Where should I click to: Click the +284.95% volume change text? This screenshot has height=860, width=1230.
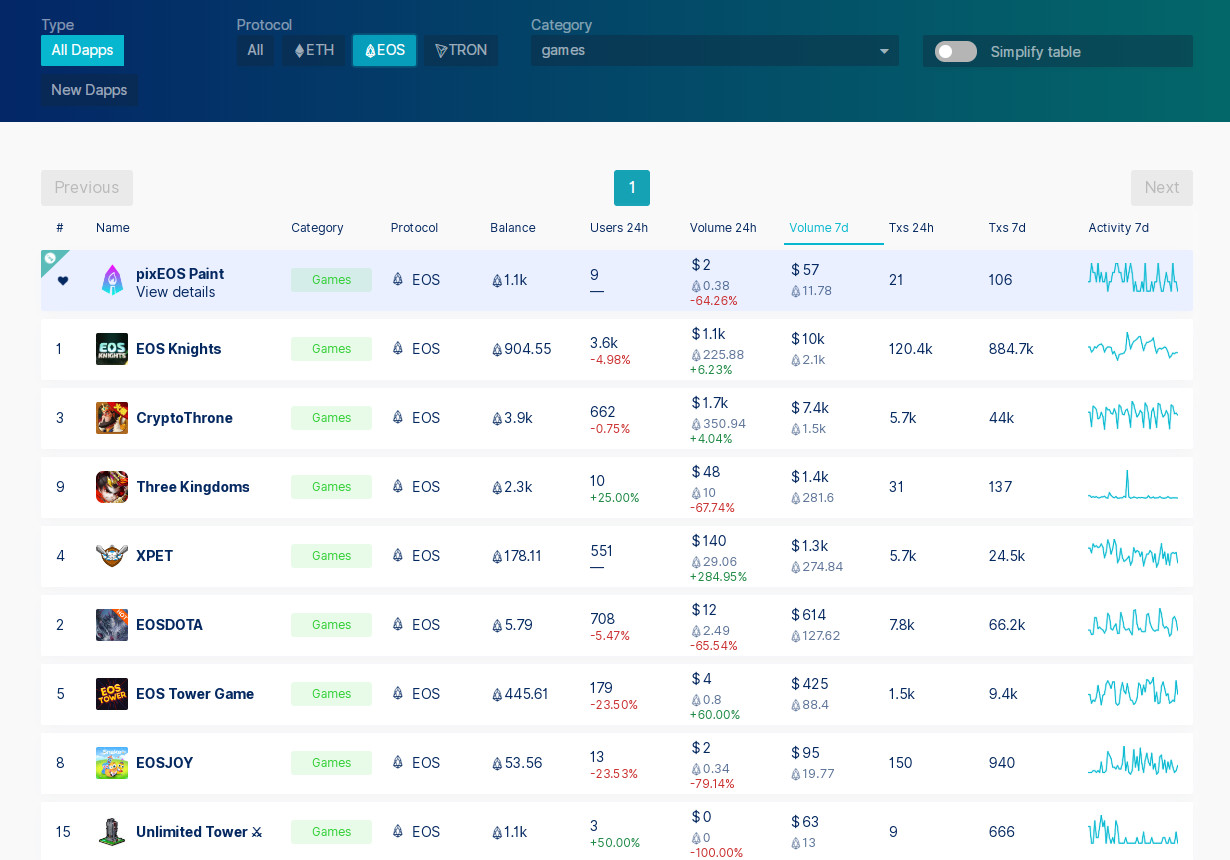tap(718, 577)
